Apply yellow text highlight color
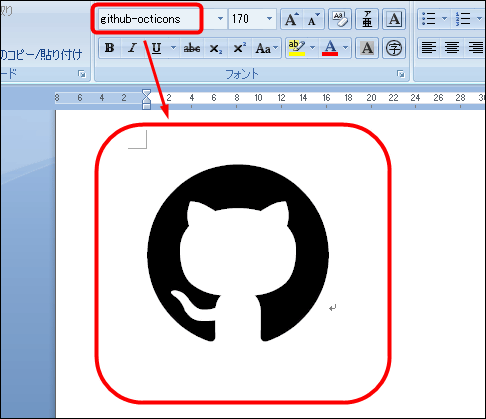Screen dimensions: 486x419 click(297, 48)
